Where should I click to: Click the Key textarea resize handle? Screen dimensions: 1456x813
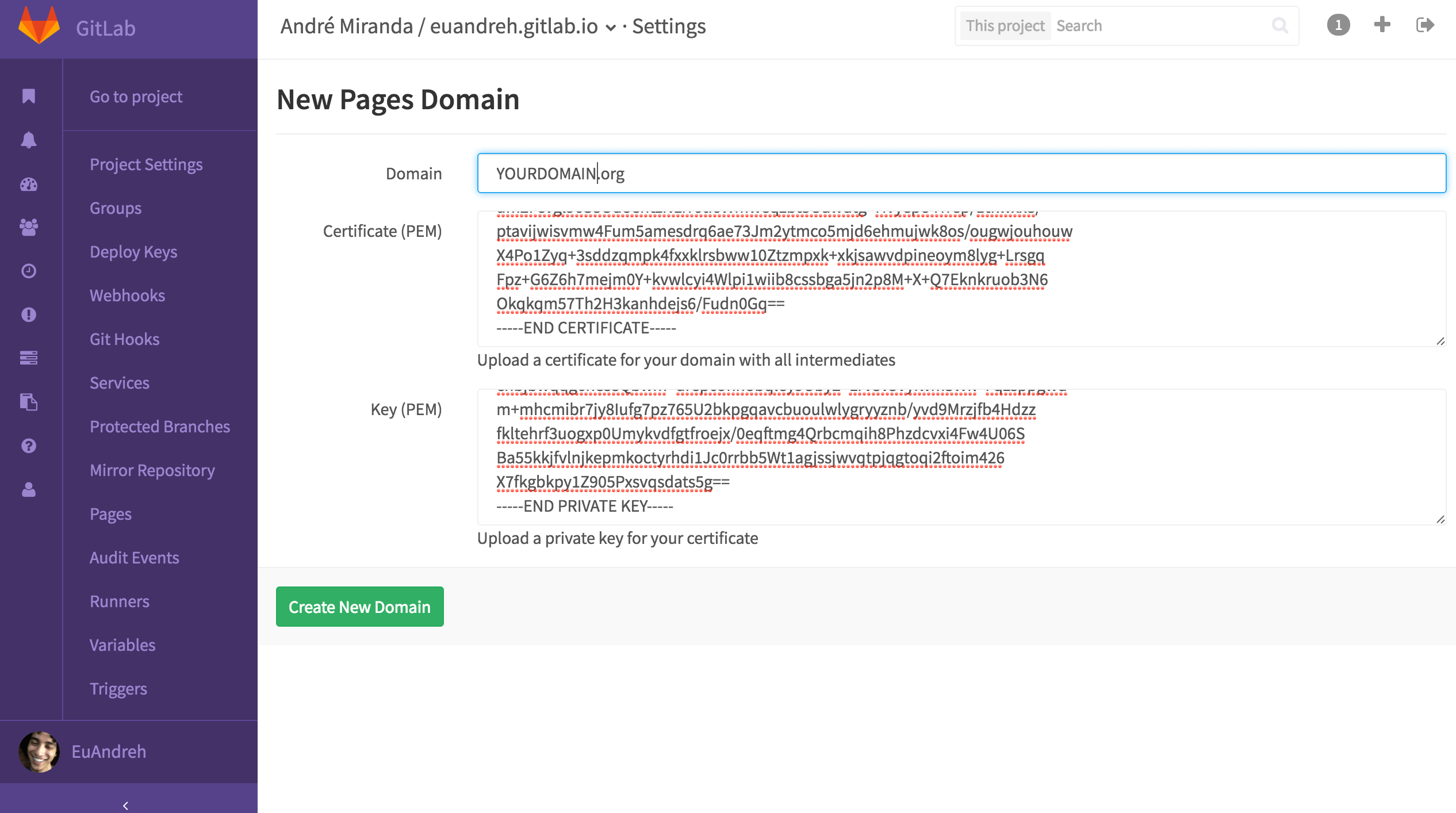coord(1440,519)
